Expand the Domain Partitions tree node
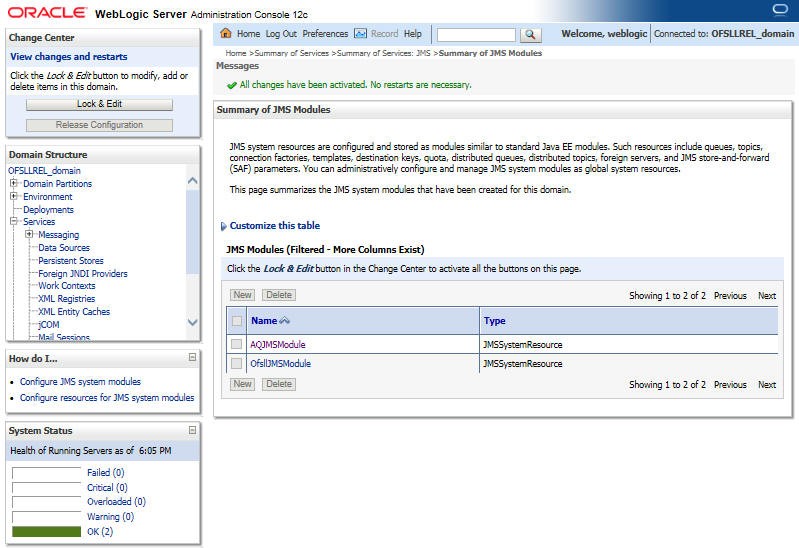The height and width of the screenshot is (548, 799). click(14, 183)
